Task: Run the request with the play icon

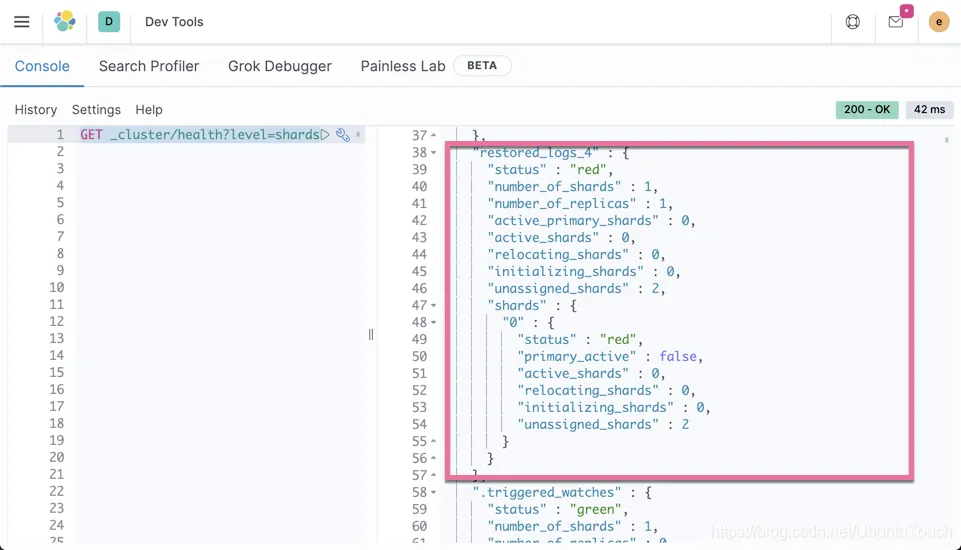Action: (x=325, y=134)
